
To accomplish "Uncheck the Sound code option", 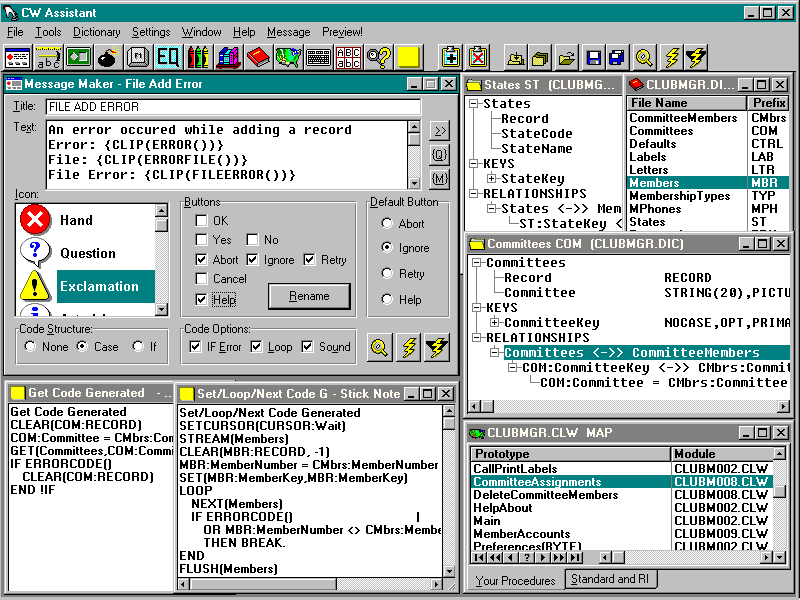I will (x=307, y=347).
